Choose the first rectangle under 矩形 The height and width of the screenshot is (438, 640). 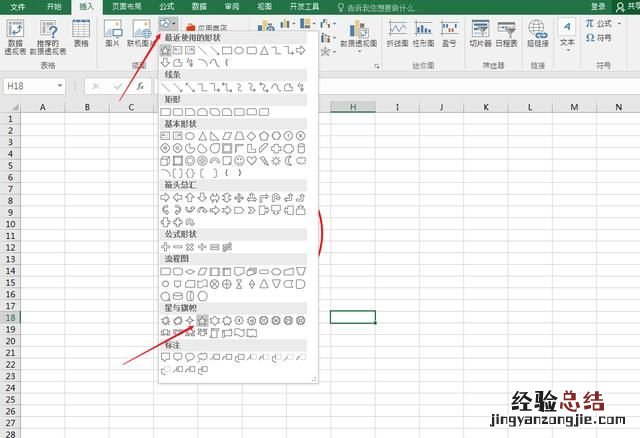[165, 111]
